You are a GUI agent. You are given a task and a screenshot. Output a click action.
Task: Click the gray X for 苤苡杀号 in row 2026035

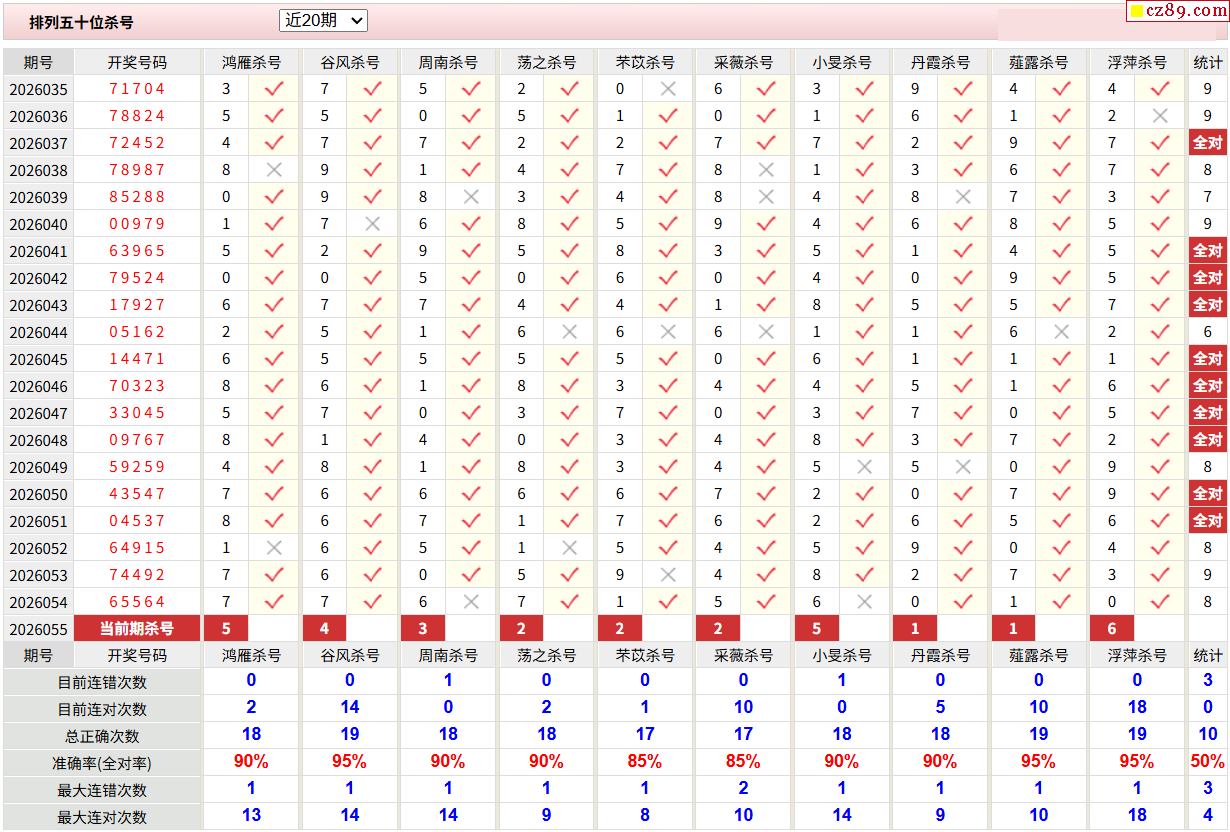668,89
